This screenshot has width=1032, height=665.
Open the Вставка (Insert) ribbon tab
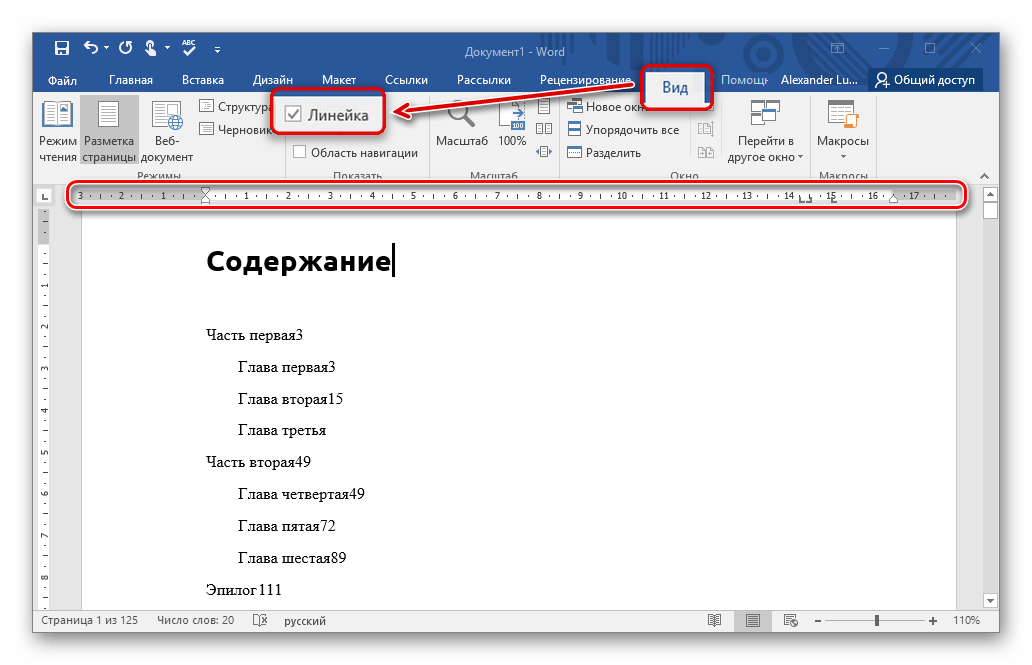point(203,80)
